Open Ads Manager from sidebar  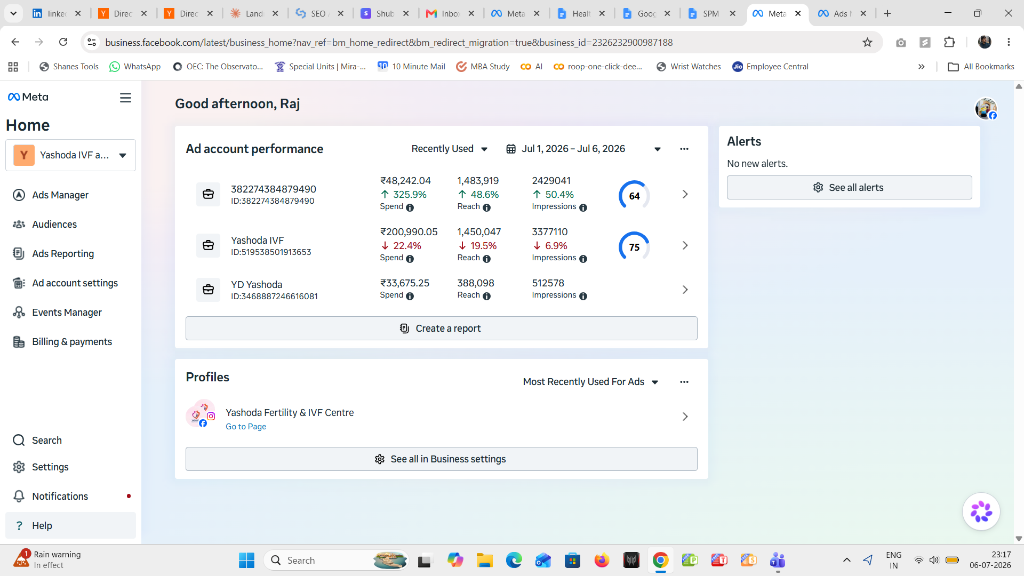coord(60,195)
